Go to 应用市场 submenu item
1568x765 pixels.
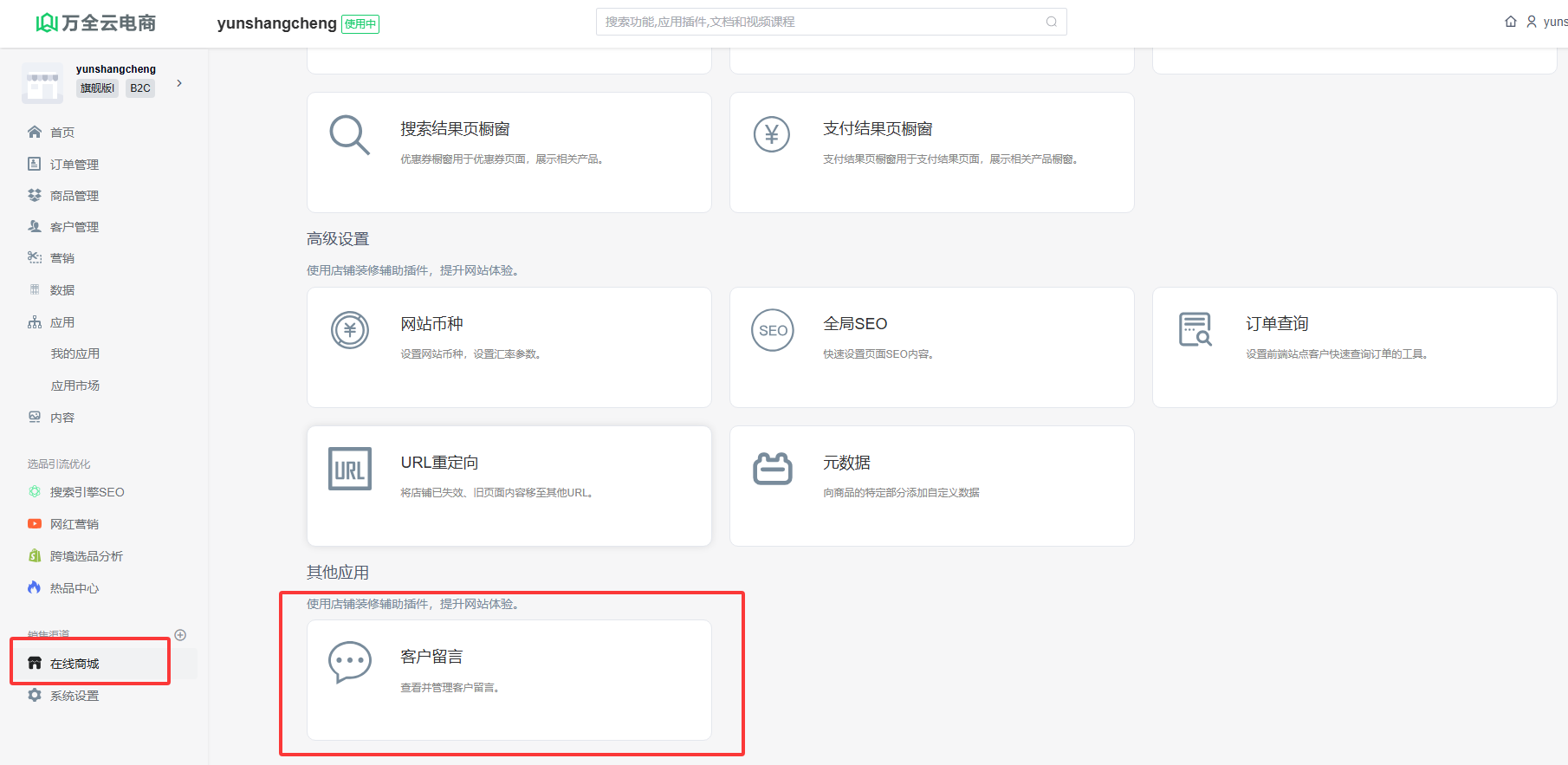pos(75,386)
